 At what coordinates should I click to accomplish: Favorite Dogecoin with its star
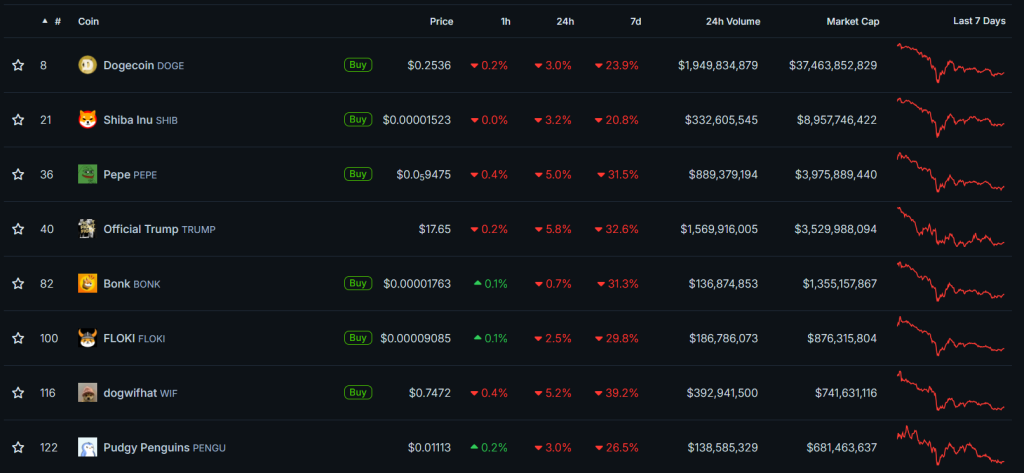[18, 65]
